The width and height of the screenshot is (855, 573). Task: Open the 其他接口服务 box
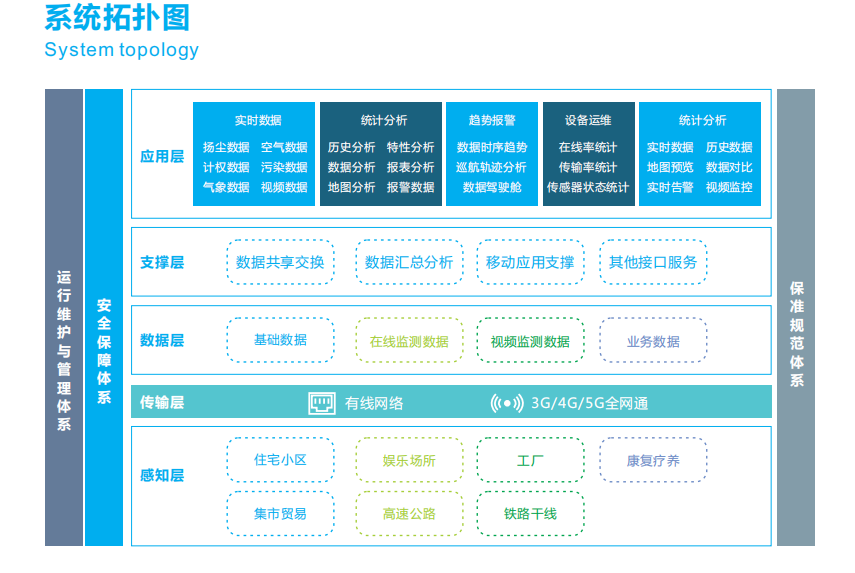click(x=653, y=262)
